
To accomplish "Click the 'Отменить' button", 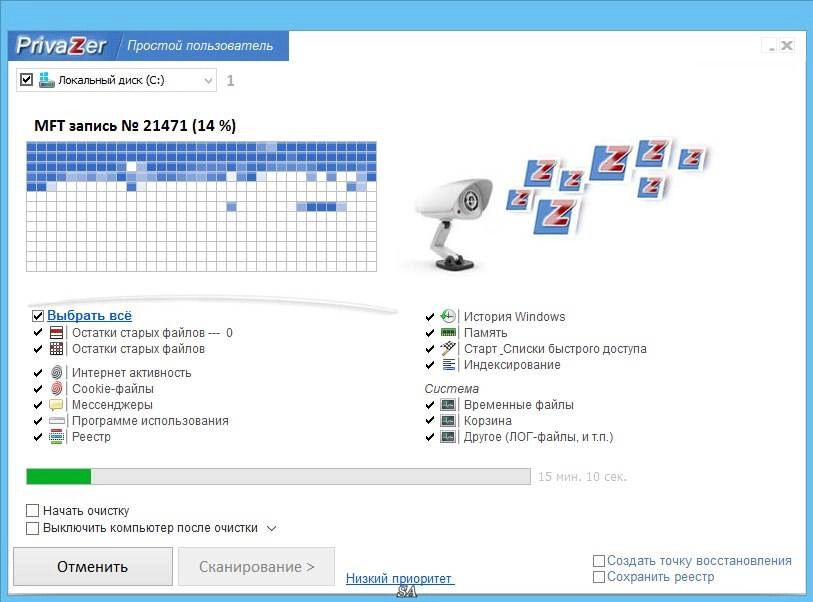I will pos(93,567).
